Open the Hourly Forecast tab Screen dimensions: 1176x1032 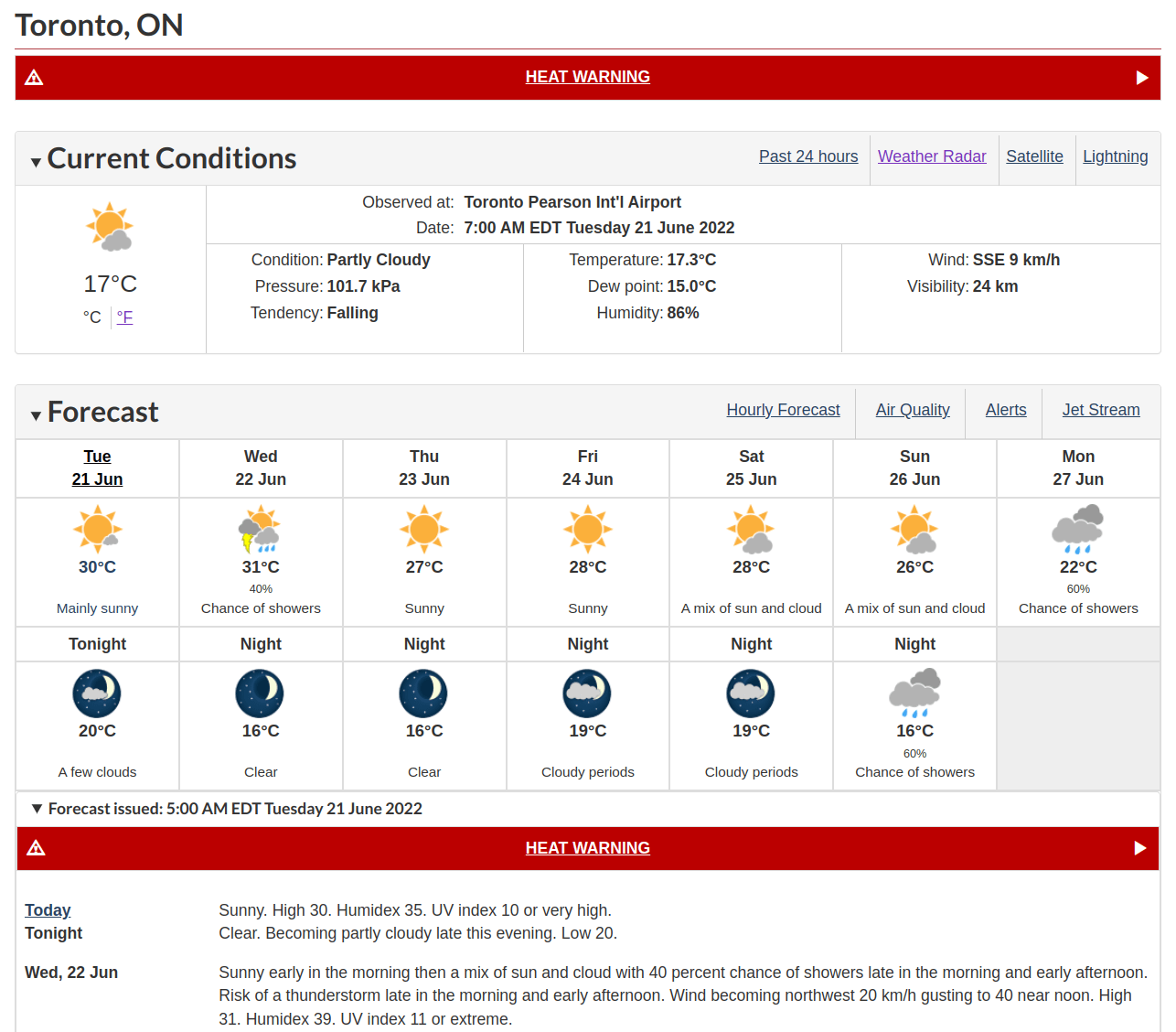[783, 410]
